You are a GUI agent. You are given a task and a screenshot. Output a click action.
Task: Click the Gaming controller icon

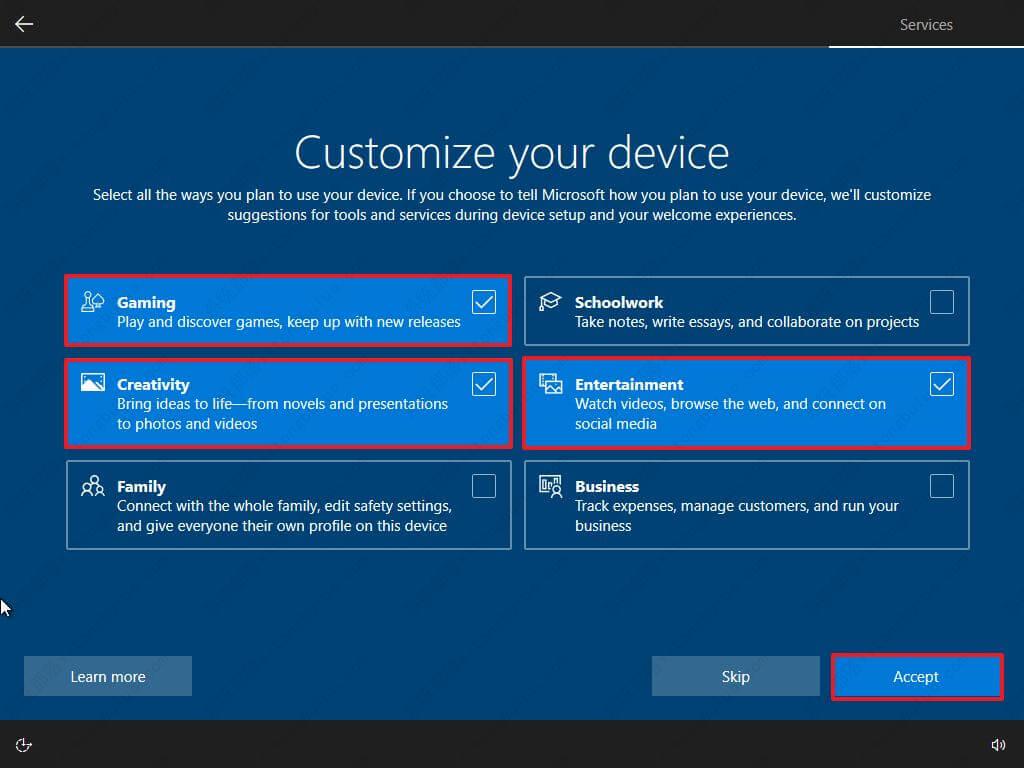click(94, 301)
